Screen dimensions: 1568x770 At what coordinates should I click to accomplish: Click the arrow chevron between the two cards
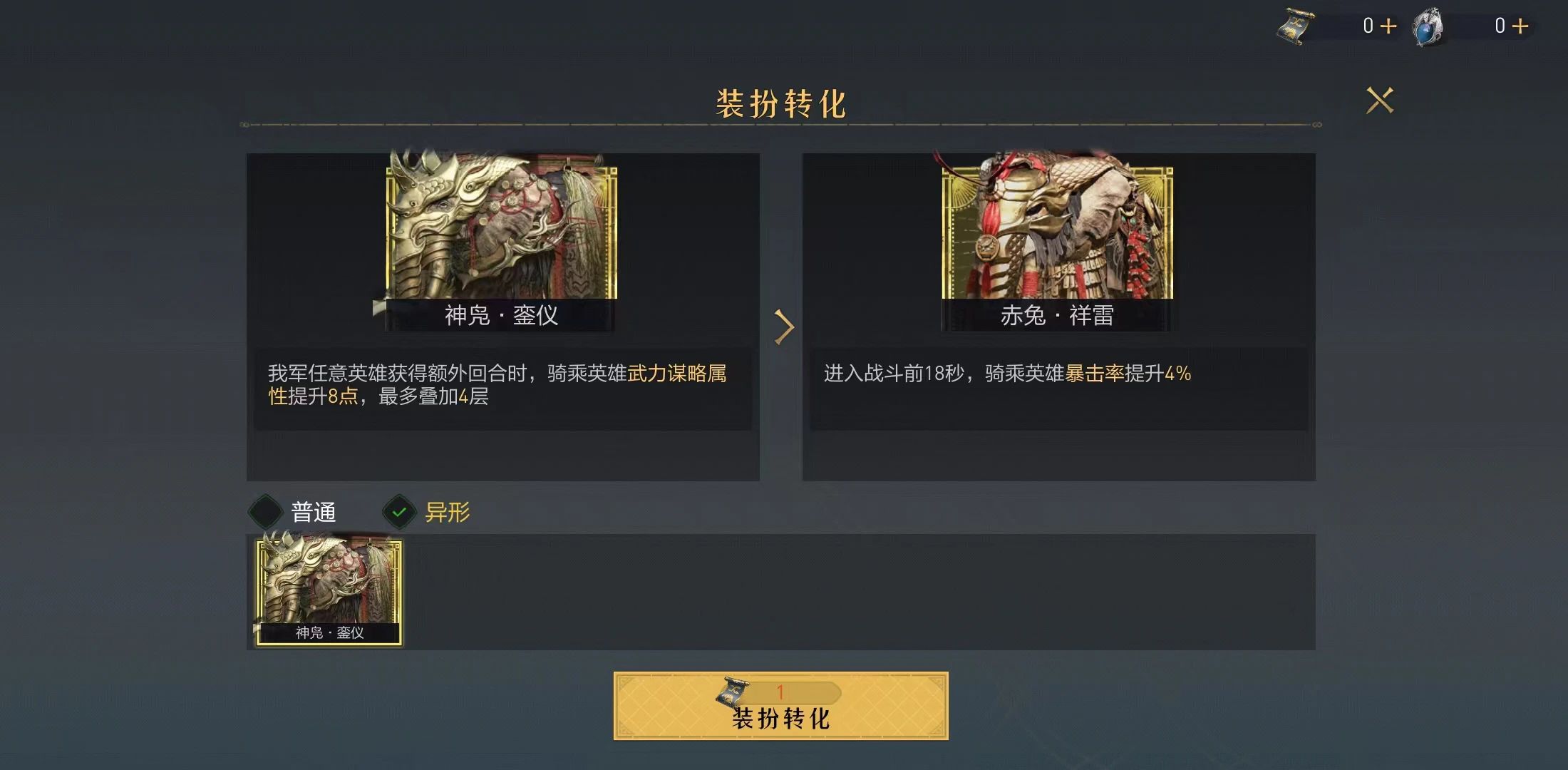pyautogui.click(x=783, y=327)
